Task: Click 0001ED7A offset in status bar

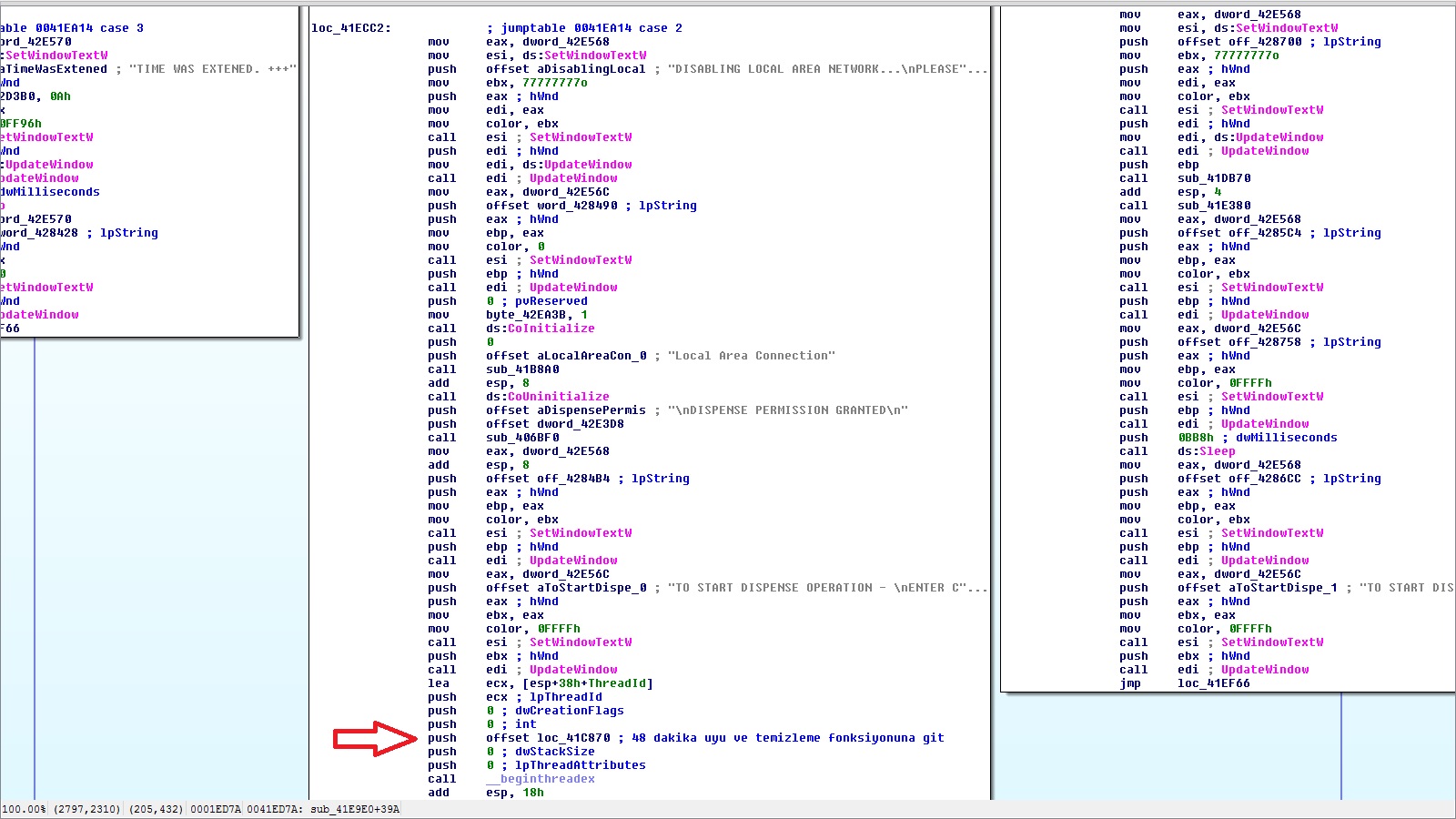Action: pyautogui.click(x=216, y=809)
